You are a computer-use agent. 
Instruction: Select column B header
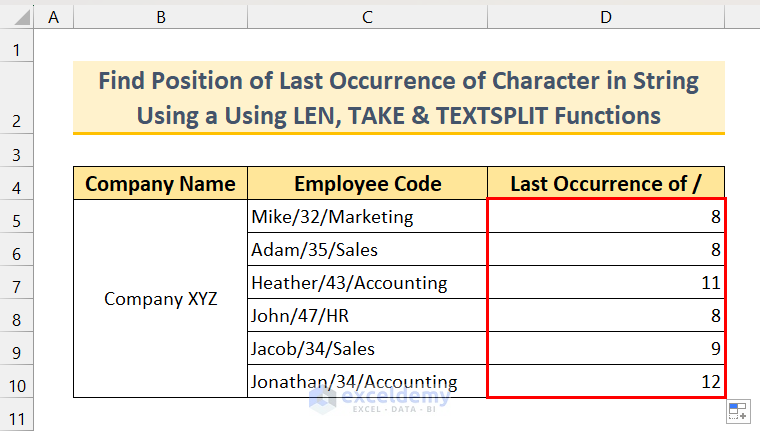click(x=161, y=16)
